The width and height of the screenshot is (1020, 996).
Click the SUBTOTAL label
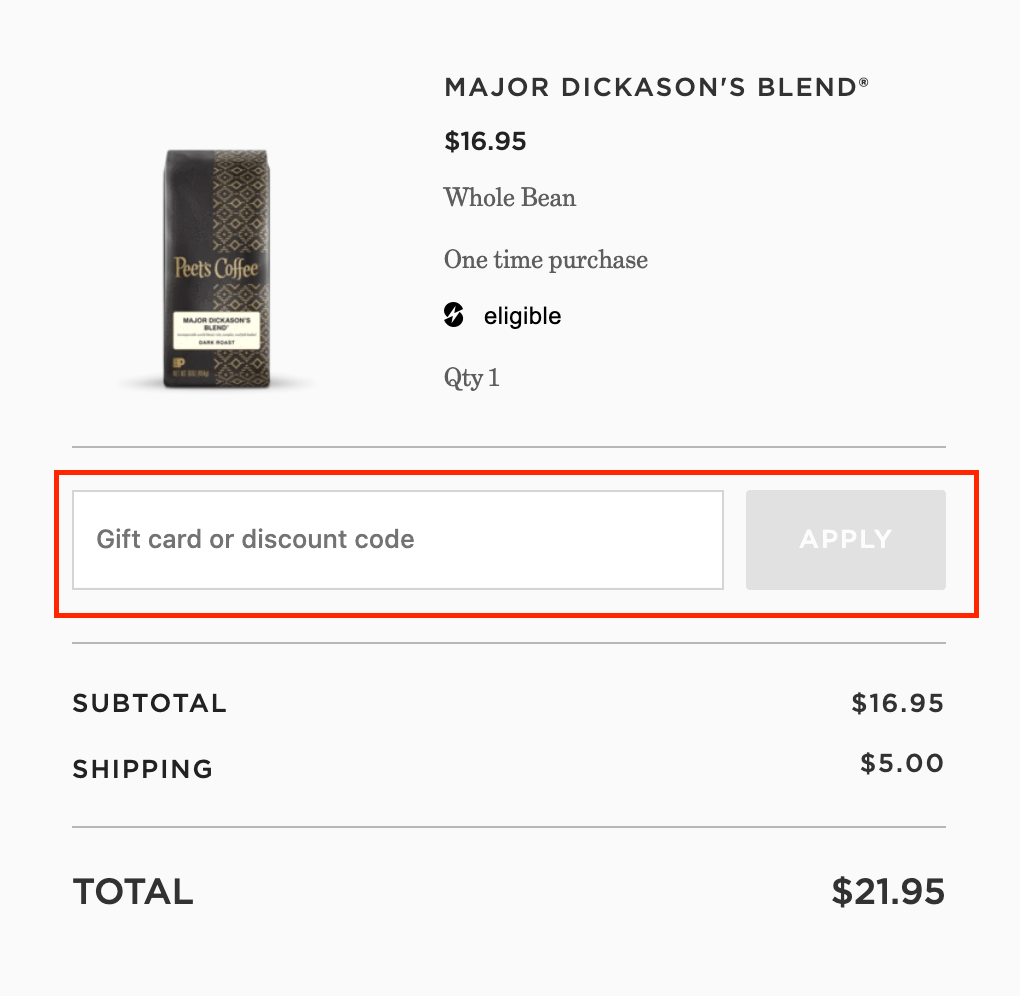[x=149, y=703]
